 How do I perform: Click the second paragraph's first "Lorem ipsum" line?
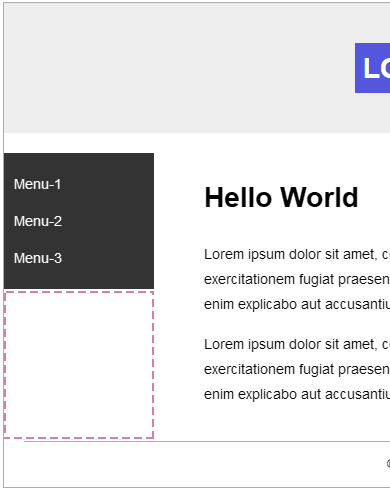tap(297, 345)
